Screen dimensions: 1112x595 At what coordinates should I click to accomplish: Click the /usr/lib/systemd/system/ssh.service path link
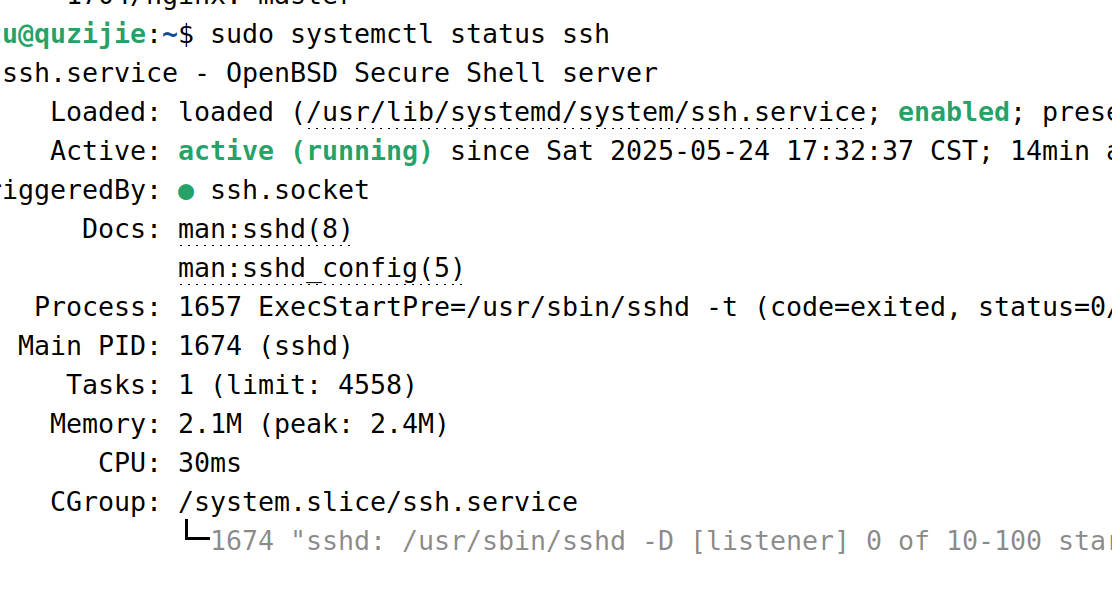[x=587, y=113]
